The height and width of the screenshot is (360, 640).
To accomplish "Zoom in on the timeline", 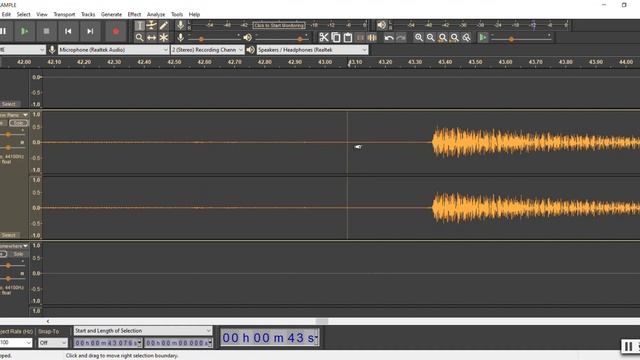I will coord(419,38).
